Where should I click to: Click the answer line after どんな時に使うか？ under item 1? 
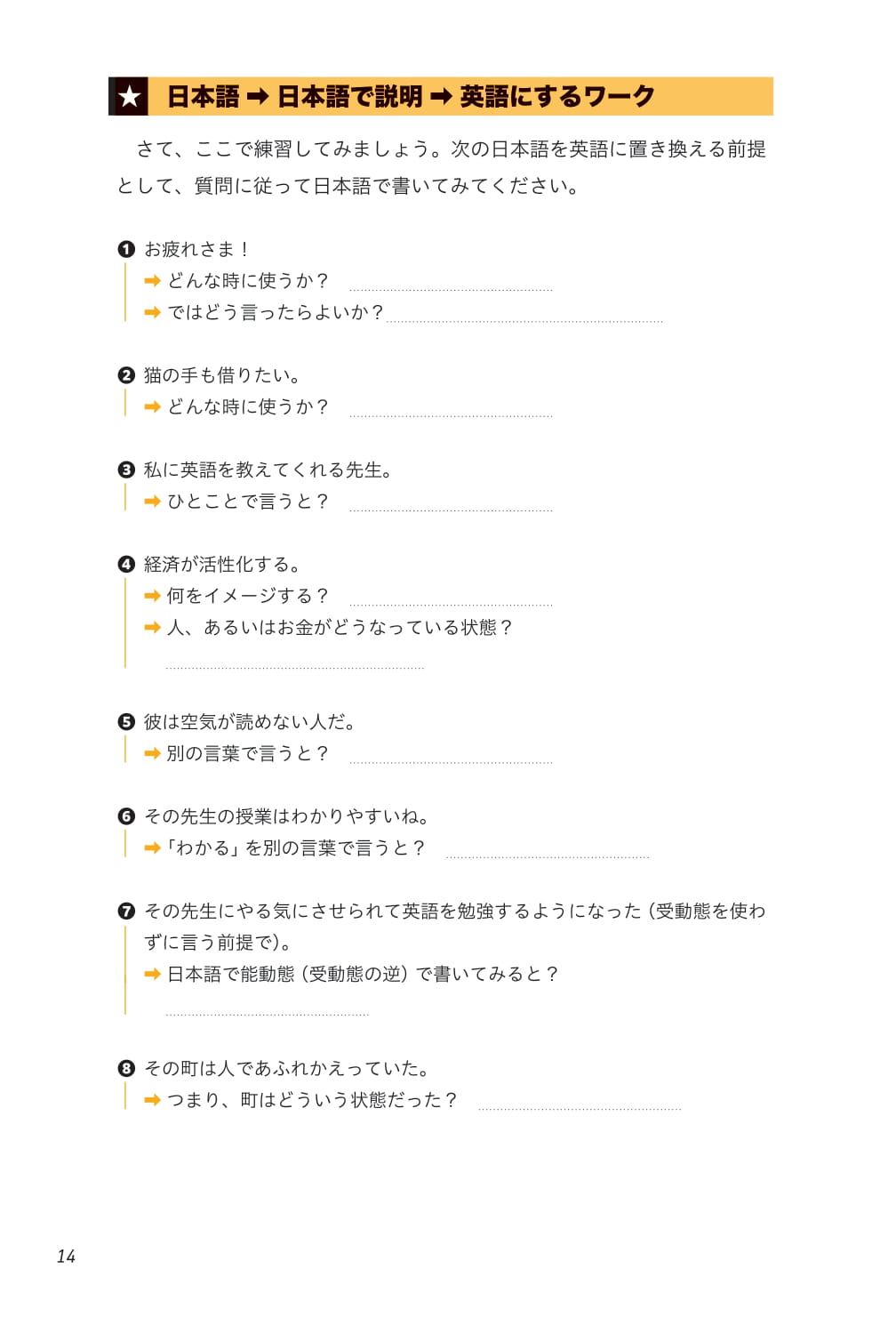coord(452,290)
